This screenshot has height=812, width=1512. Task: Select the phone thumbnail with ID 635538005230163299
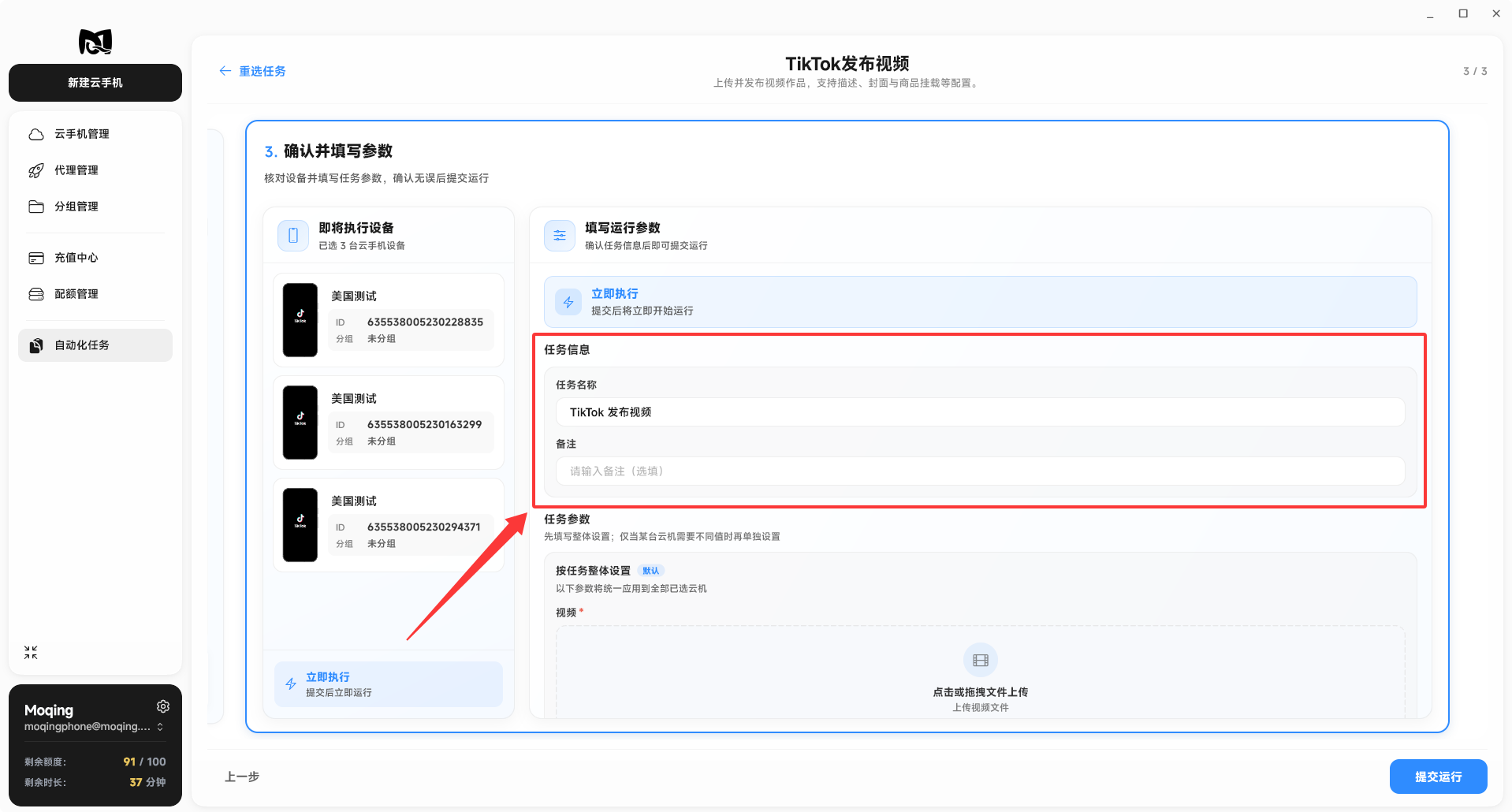300,423
